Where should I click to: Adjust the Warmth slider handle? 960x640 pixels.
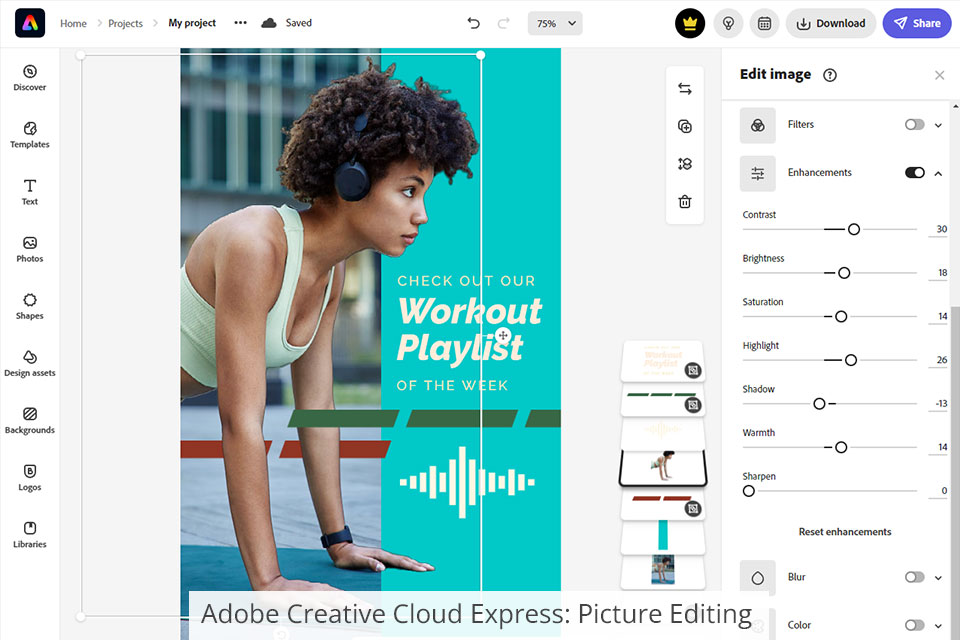(841, 447)
